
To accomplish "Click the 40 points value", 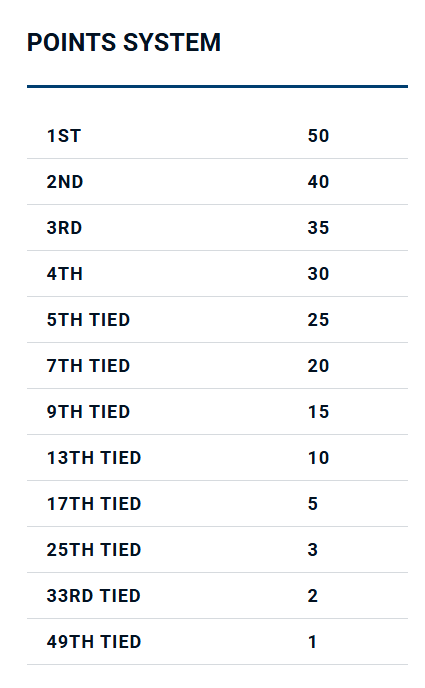I will (318, 182).
